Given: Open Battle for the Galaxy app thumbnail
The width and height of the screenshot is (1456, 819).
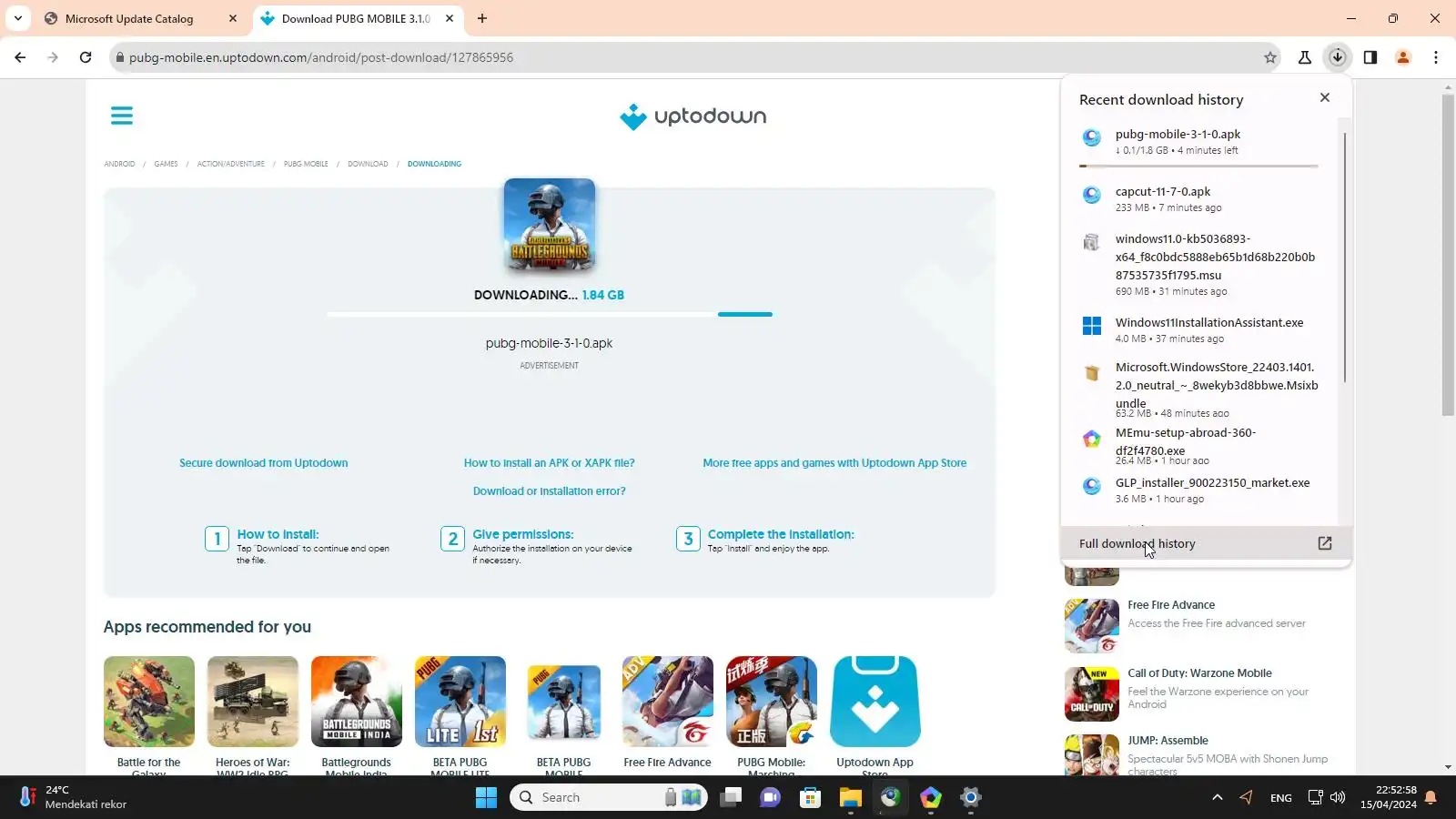Looking at the screenshot, I should click(149, 702).
